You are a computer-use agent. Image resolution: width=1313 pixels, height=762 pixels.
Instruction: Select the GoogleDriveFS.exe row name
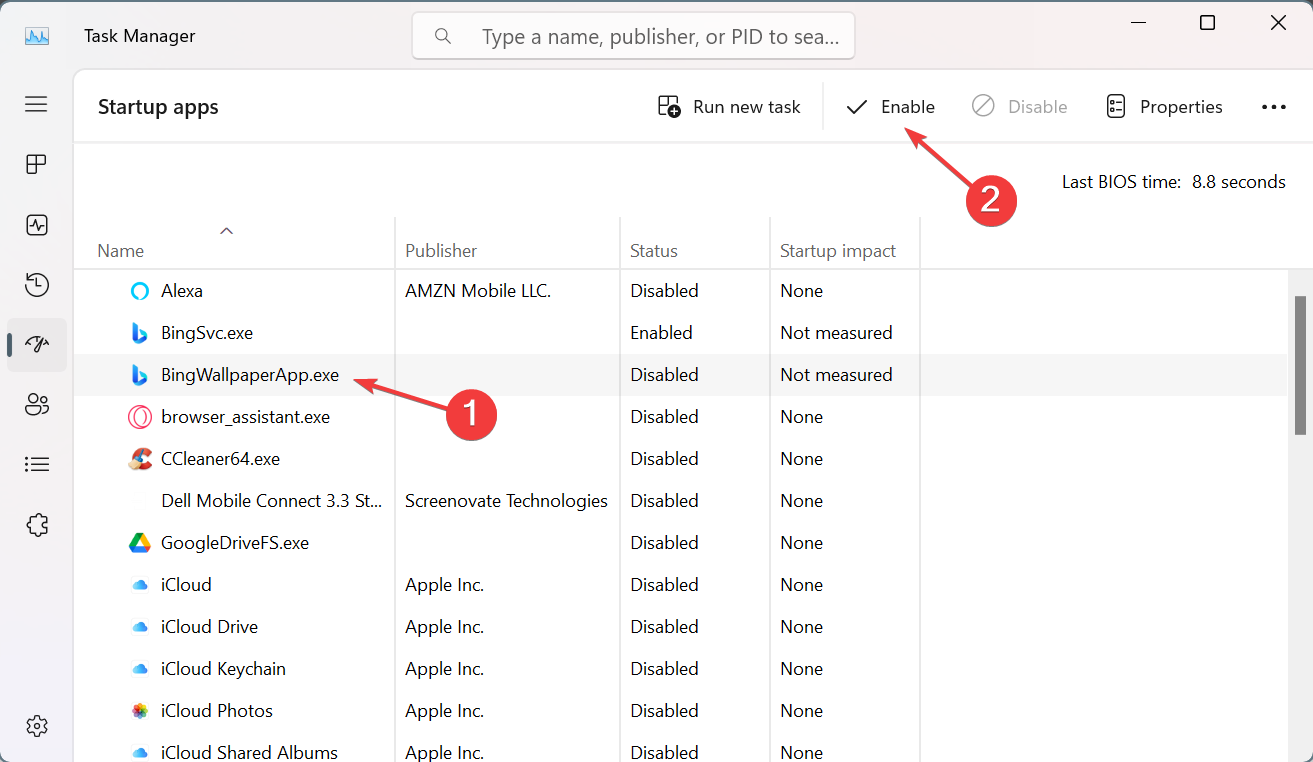pyautogui.click(x=235, y=543)
